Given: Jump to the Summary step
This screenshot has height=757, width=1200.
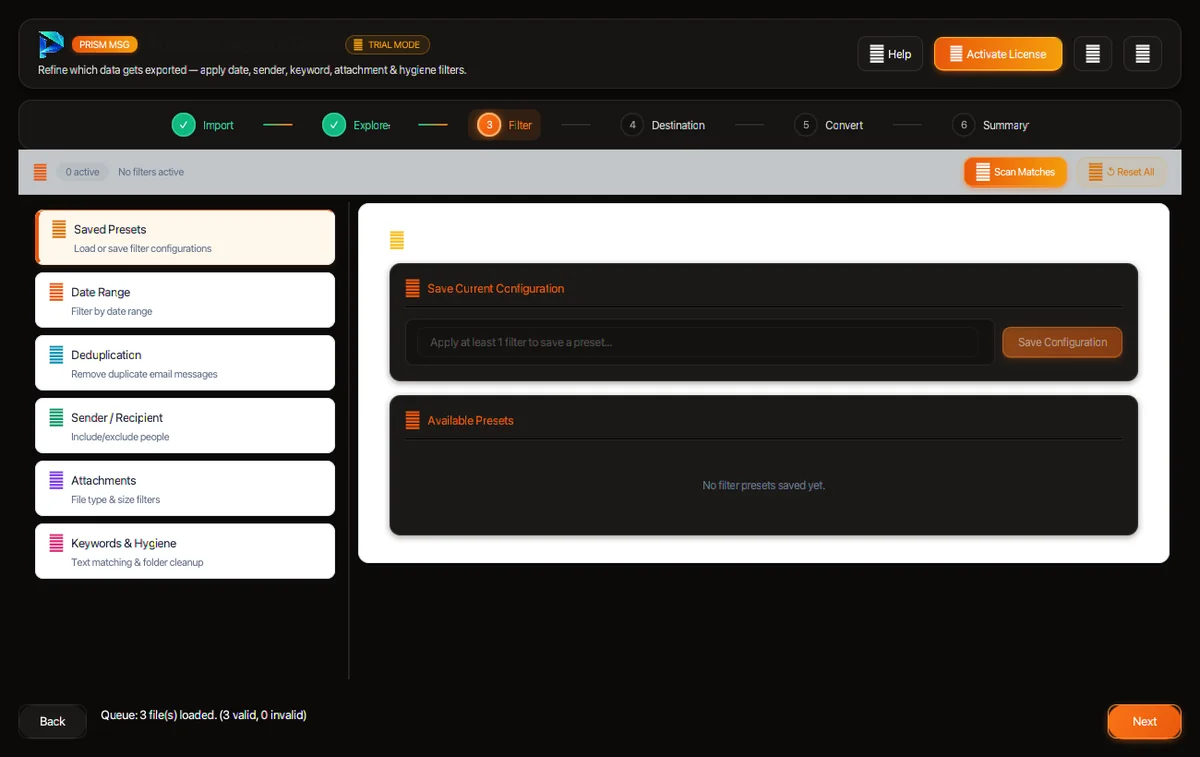Looking at the screenshot, I should pos(991,125).
